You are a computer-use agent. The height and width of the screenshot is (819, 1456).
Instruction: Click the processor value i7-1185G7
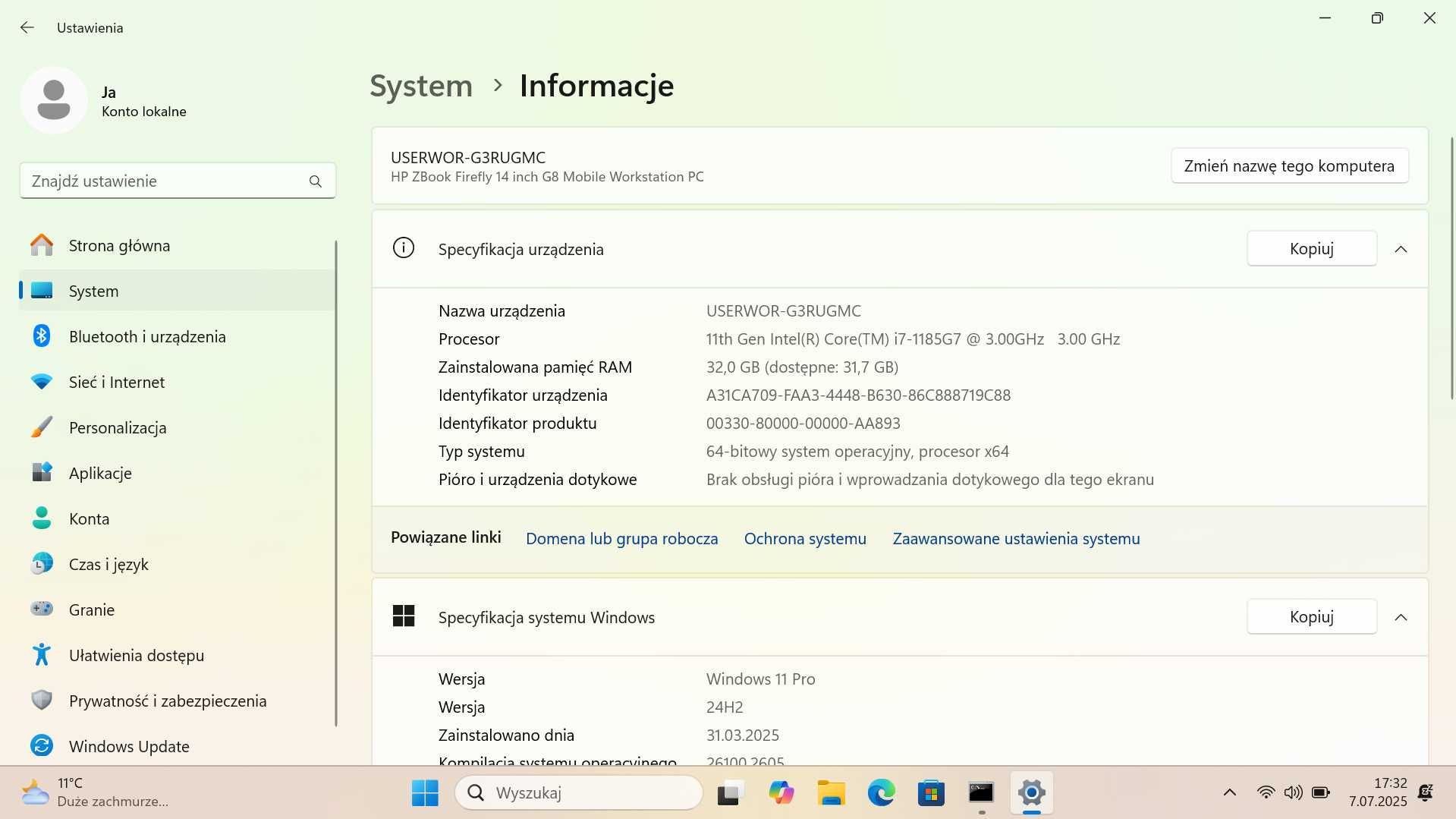pyautogui.click(x=913, y=339)
